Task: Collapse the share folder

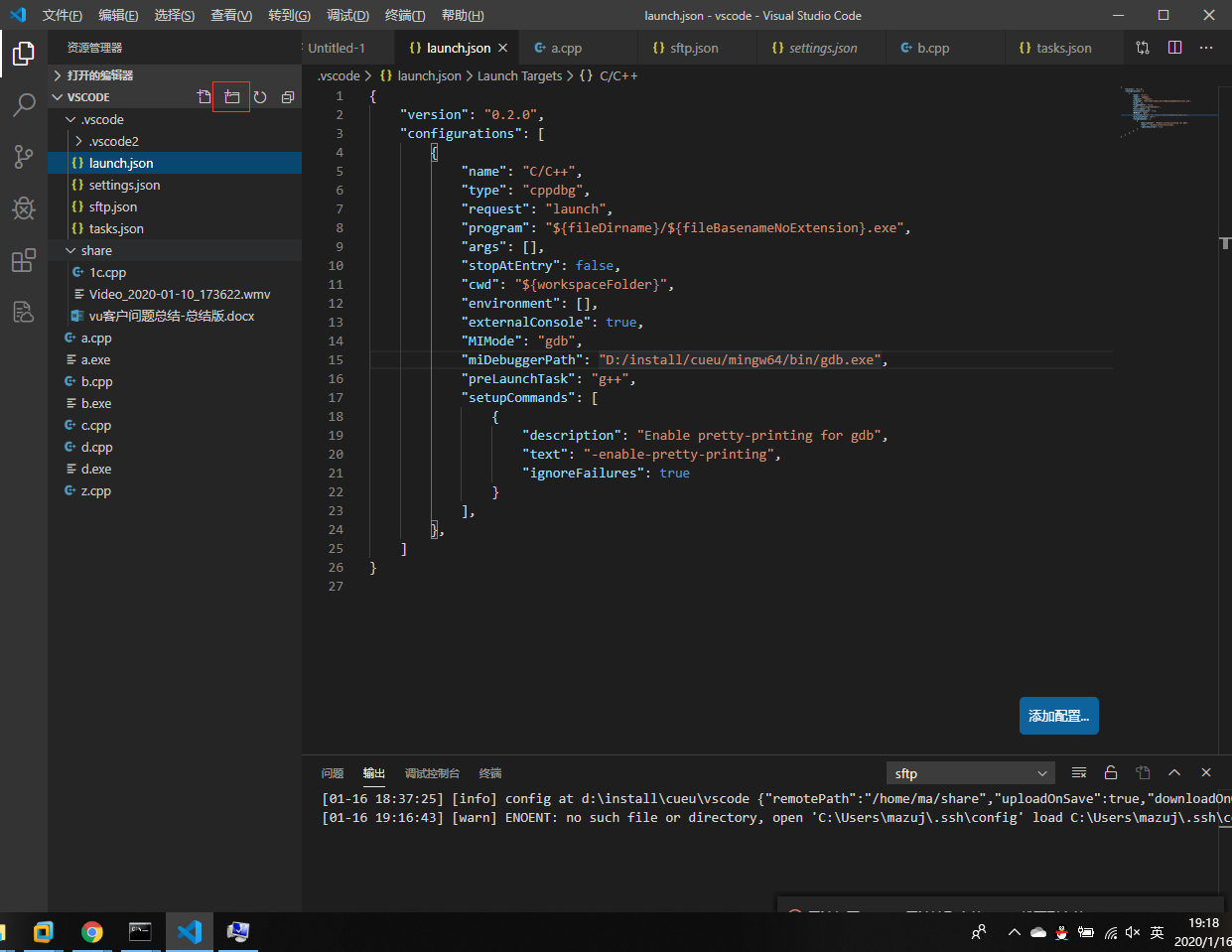Action: tap(175, 250)
